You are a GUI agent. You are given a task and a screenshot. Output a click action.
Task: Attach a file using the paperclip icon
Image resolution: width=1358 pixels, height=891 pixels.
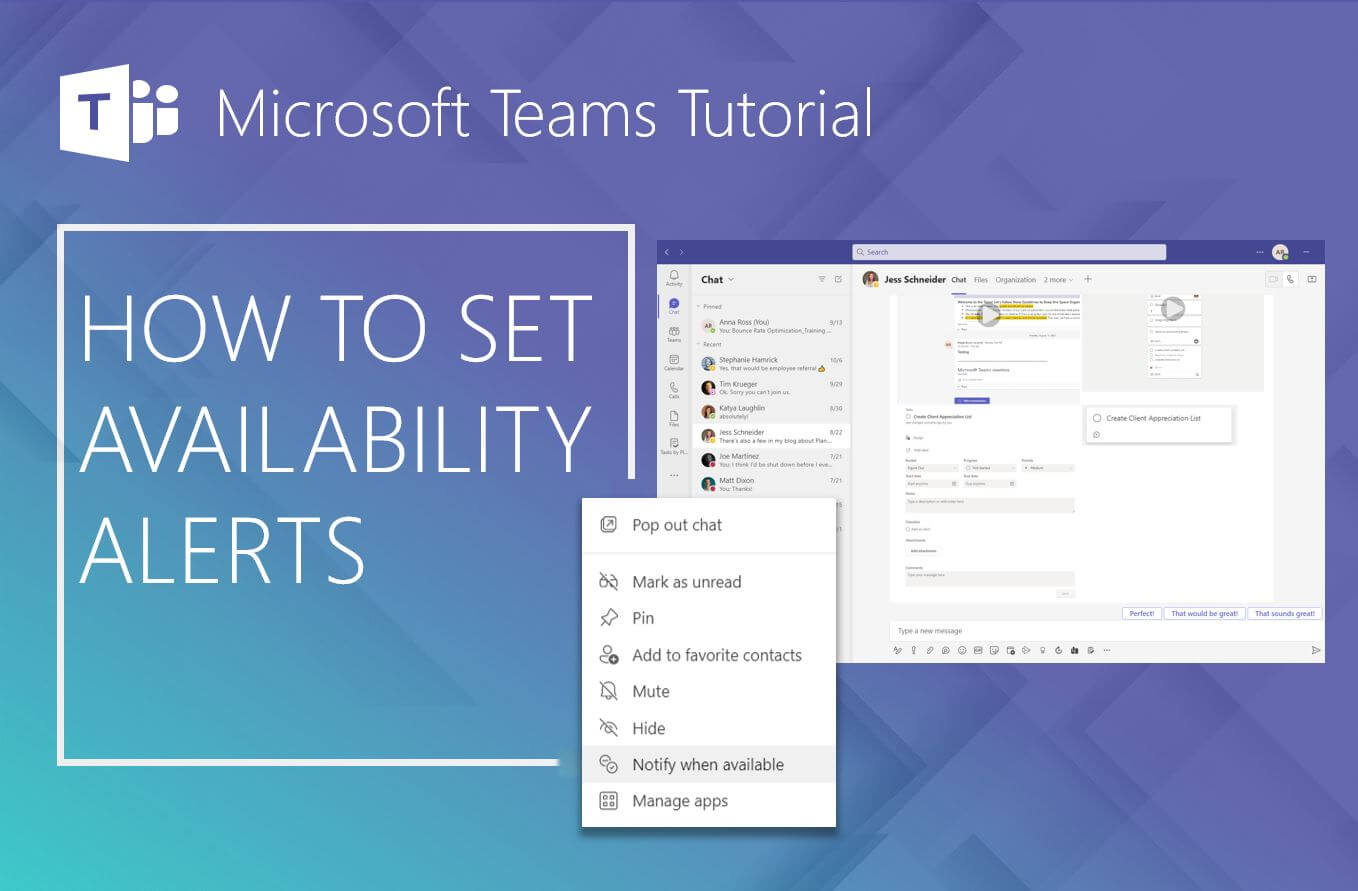[929, 650]
